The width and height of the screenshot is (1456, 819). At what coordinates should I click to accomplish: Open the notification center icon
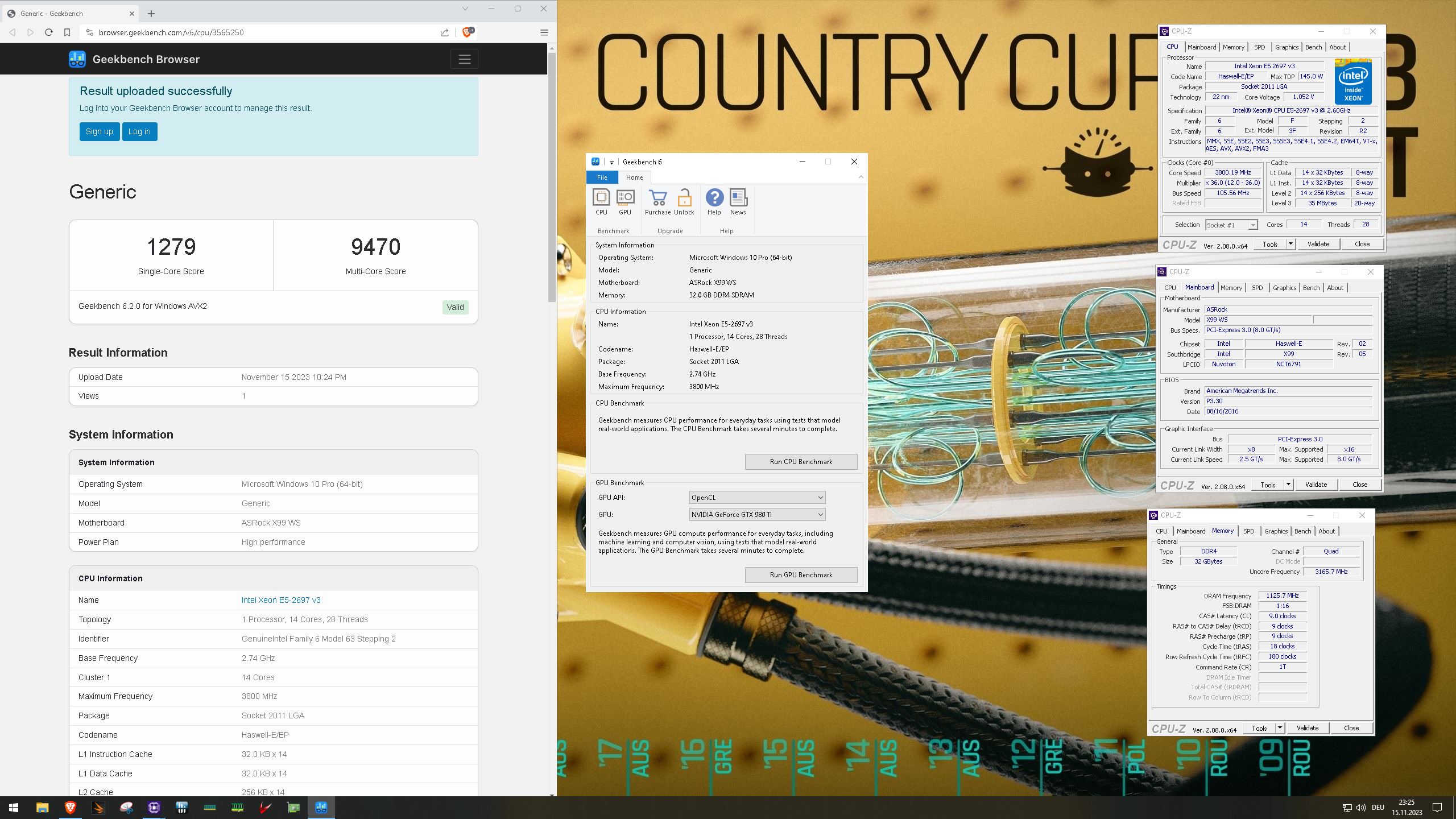coord(1437,808)
